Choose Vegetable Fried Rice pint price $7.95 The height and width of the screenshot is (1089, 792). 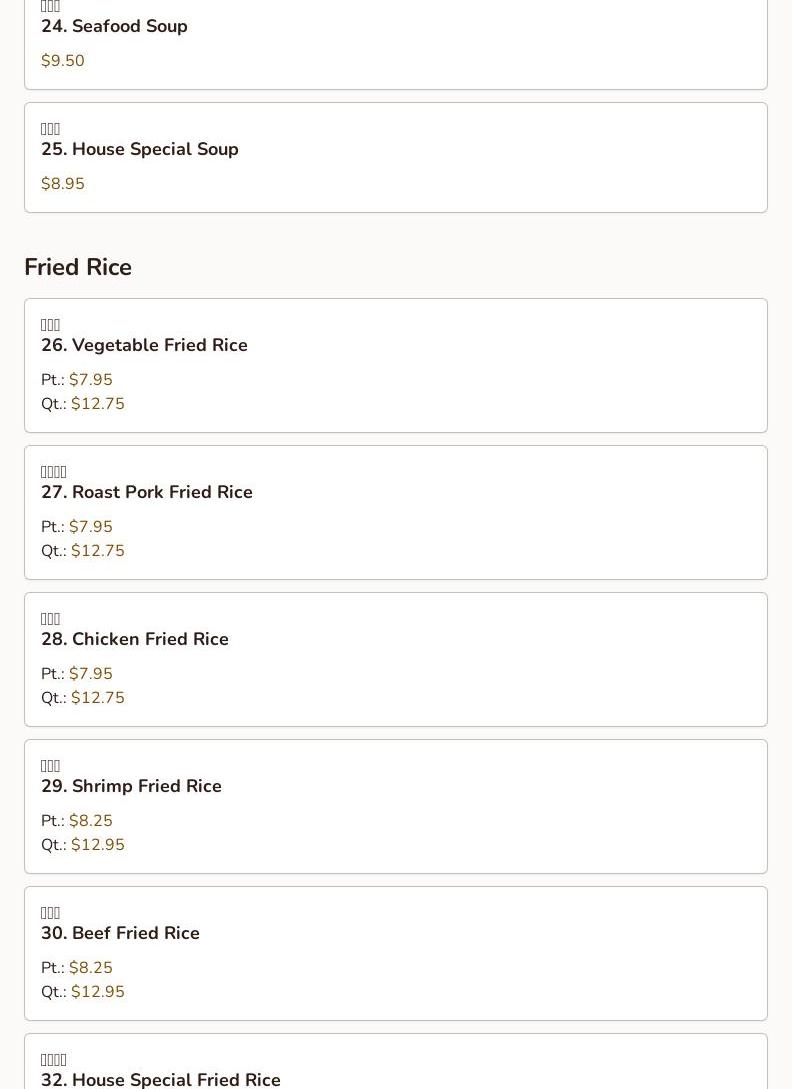[x=91, y=380]
